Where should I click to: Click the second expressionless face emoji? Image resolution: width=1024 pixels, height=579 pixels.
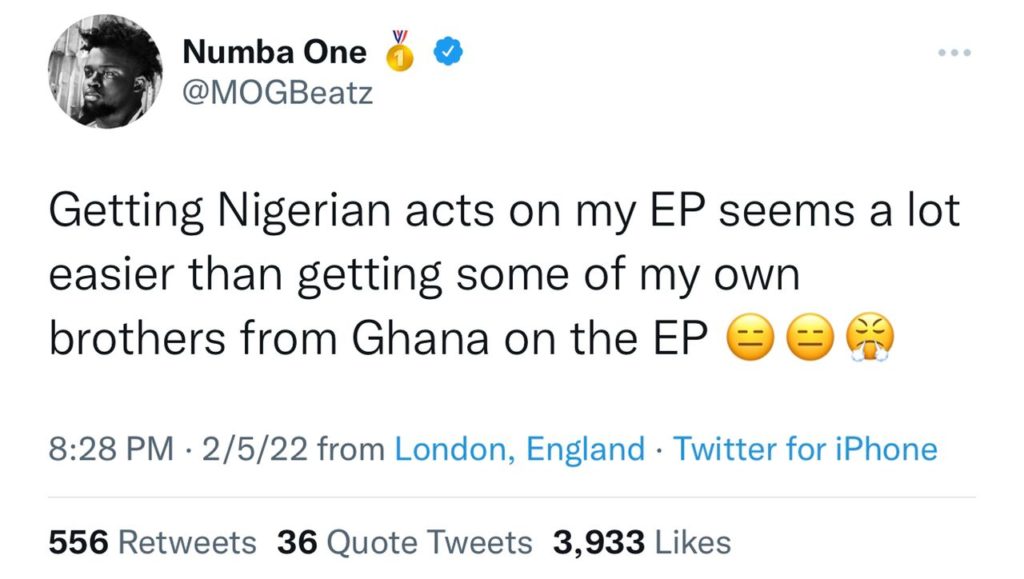pos(810,338)
